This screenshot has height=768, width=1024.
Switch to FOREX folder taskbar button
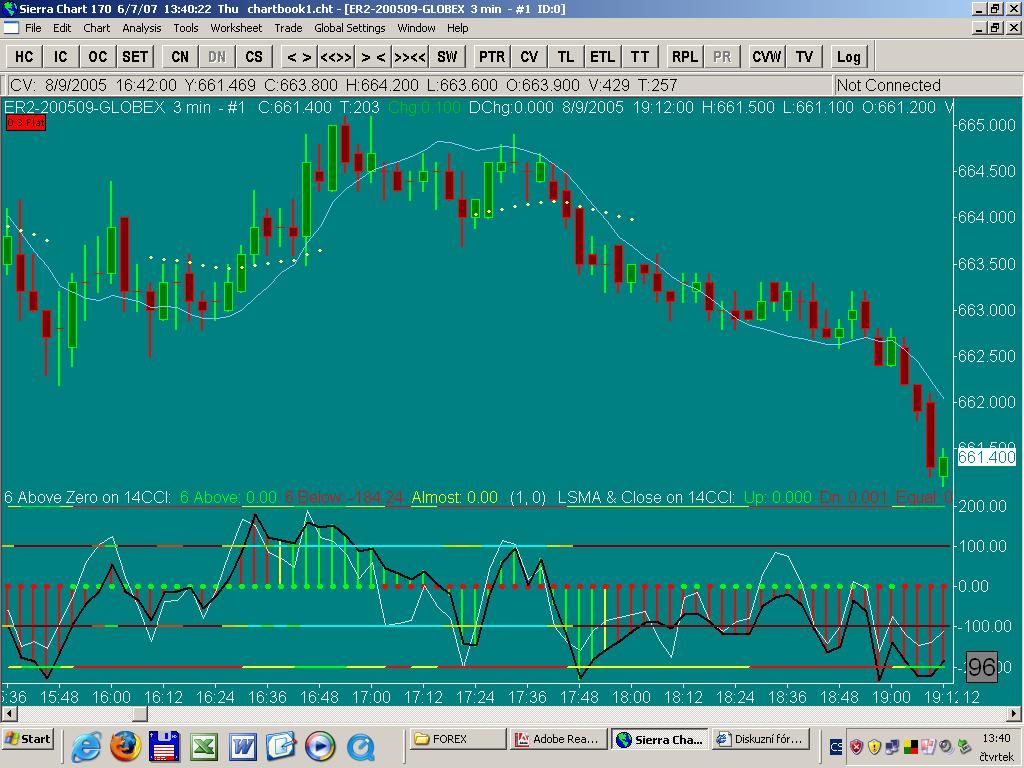coord(458,740)
